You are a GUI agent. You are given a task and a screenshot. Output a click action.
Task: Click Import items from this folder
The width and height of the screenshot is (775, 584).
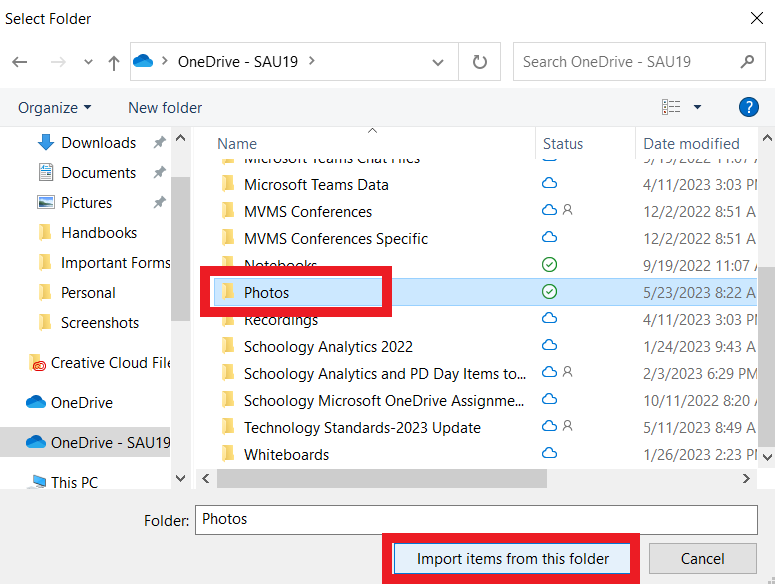(512, 559)
